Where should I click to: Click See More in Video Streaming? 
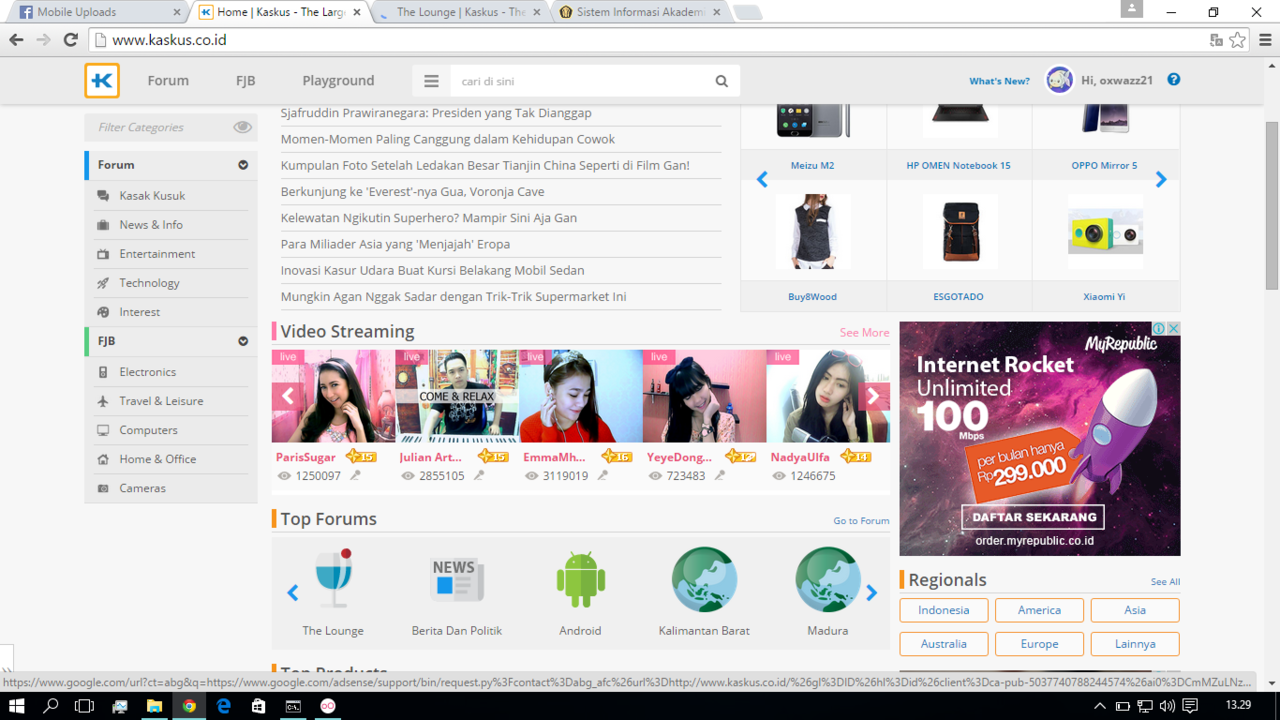point(864,332)
